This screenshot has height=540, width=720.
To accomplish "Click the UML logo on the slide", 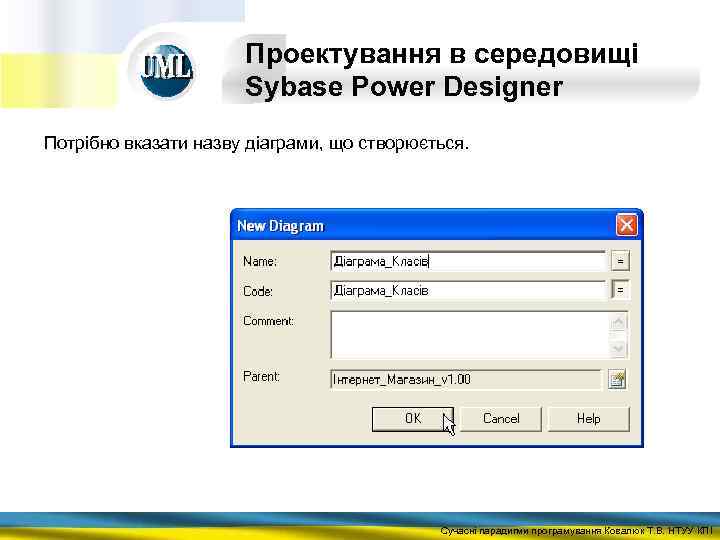I will [166, 70].
